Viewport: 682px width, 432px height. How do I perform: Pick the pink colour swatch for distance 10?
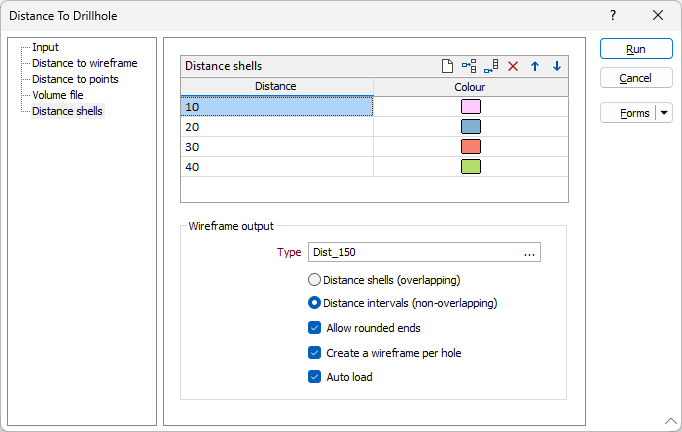pyautogui.click(x=471, y=107)
